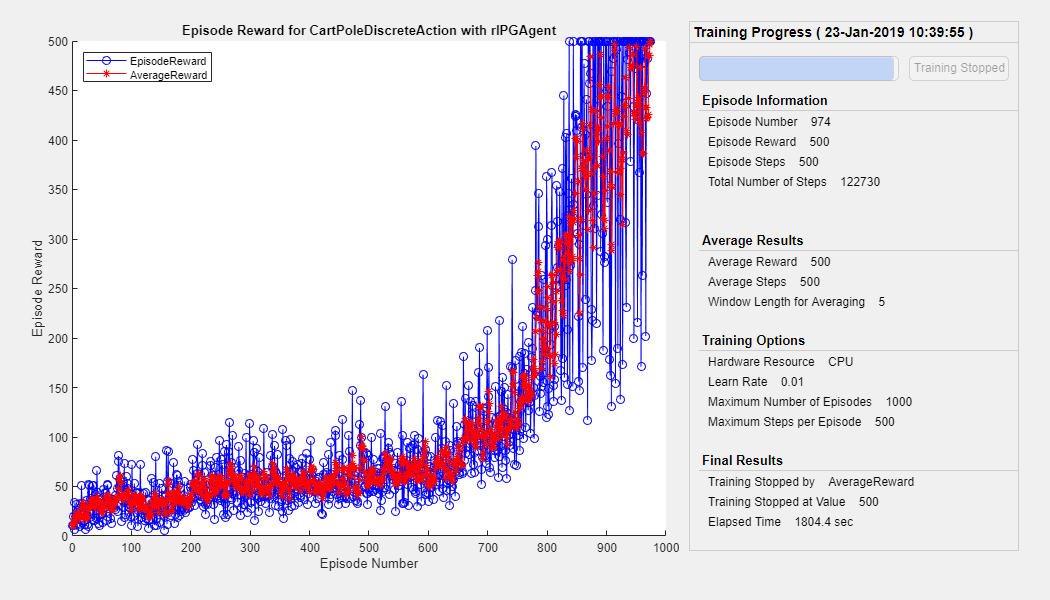This screenshot has height=600, width=1050.
Task: Select the Episode Steps 500 row
Action: [x=763, y=162]
